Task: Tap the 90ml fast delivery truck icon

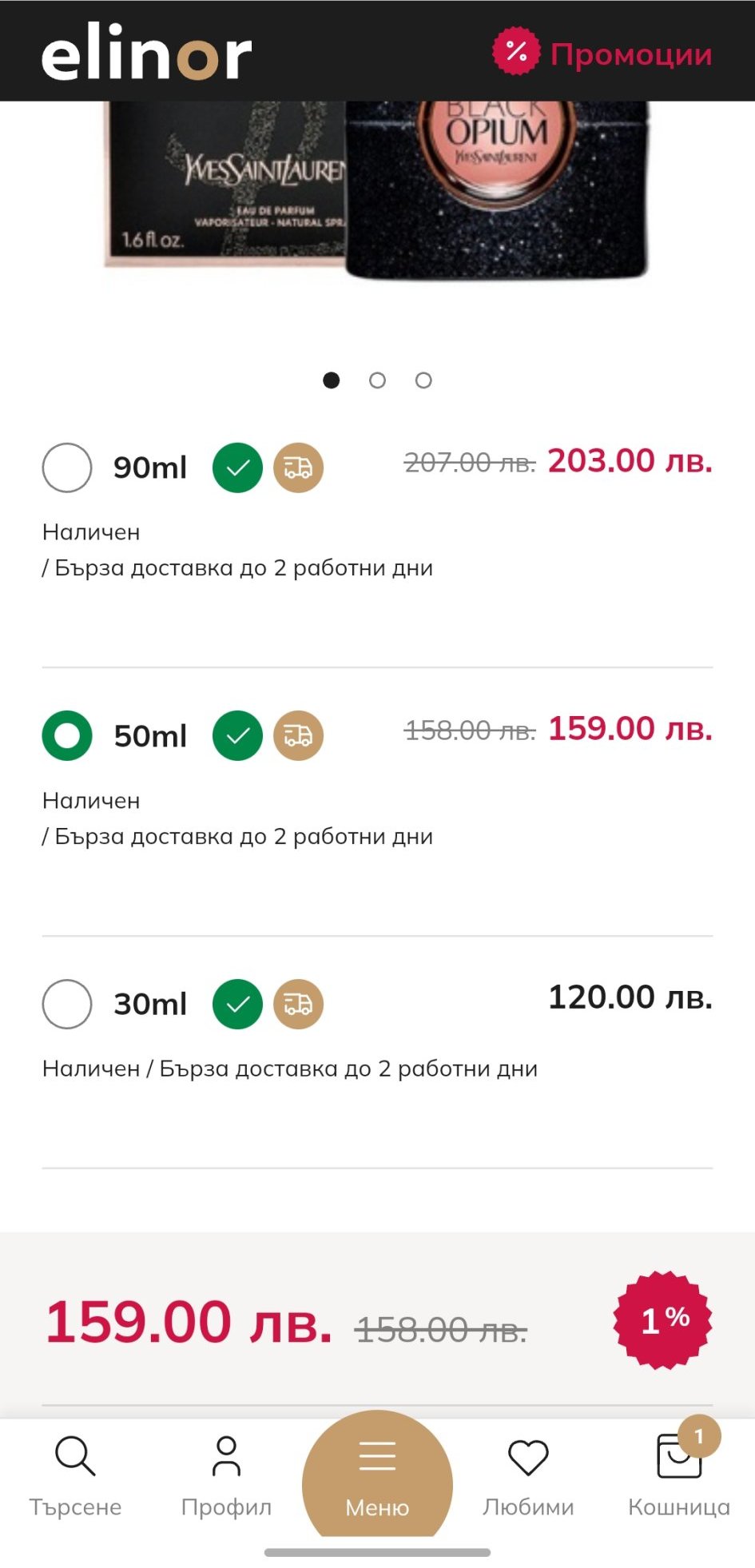Action: point(299,468)
